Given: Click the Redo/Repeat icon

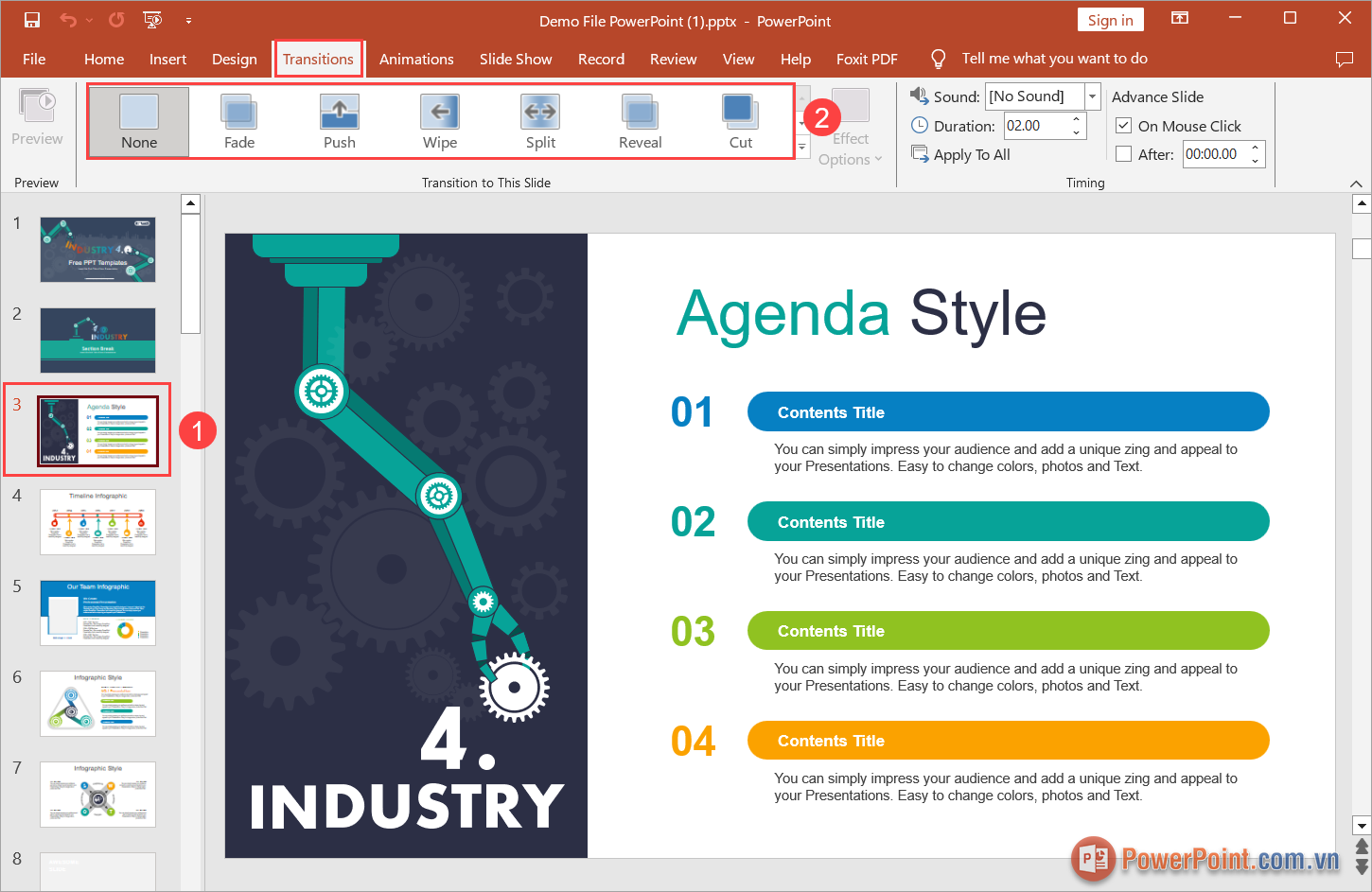Looking at the screenshot, I should (116, 20).
